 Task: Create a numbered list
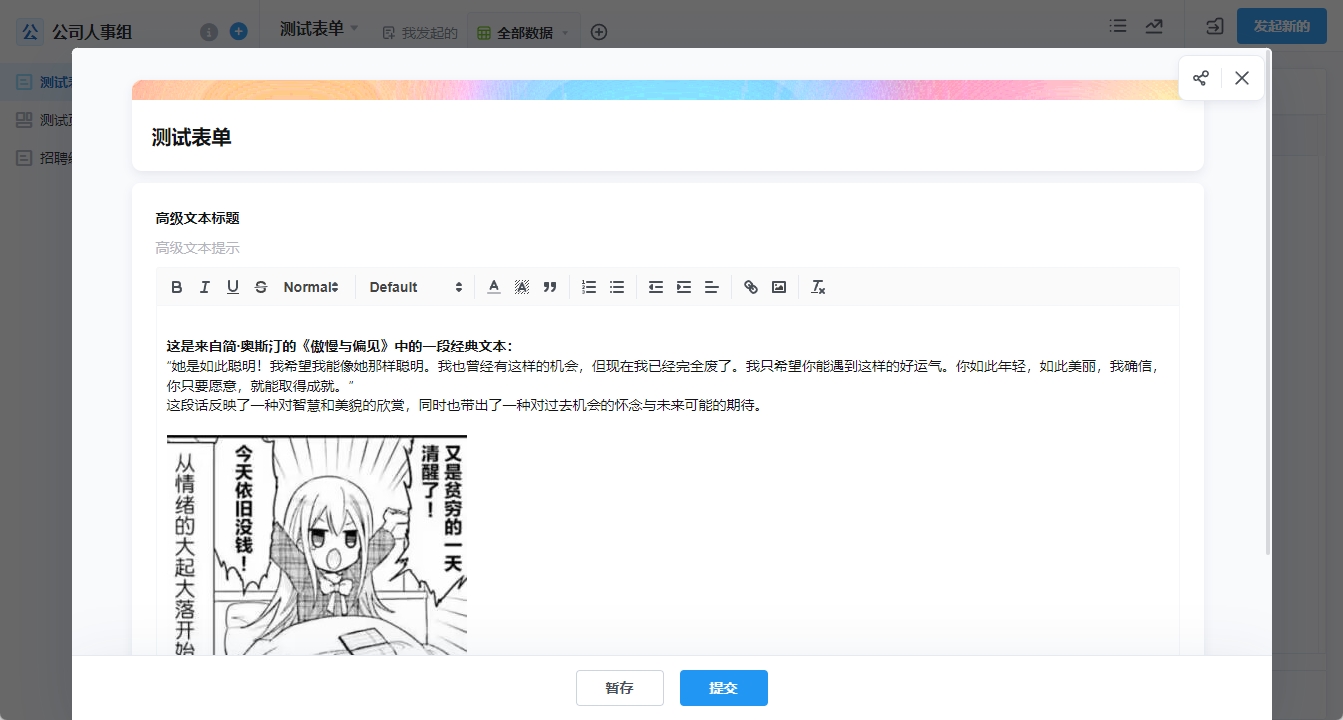589,287
